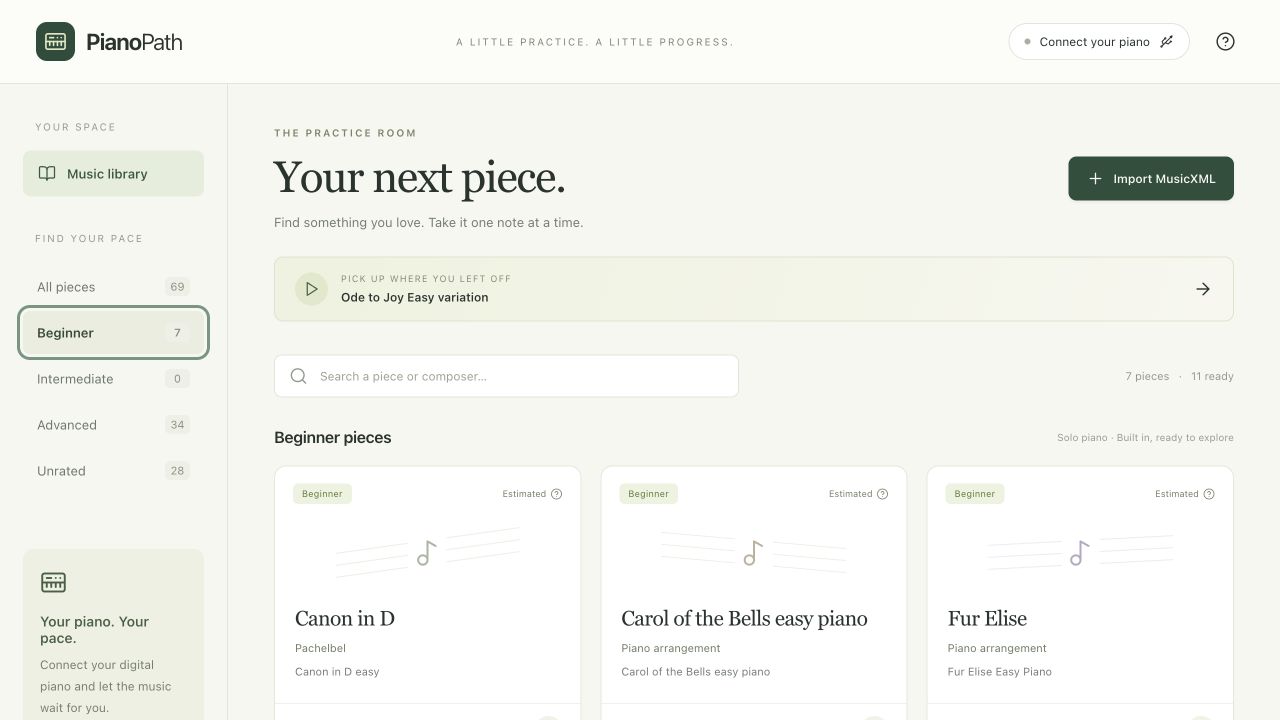Open the Fur Elise piece card
Screen dimensions: 1280x720
1080,593
